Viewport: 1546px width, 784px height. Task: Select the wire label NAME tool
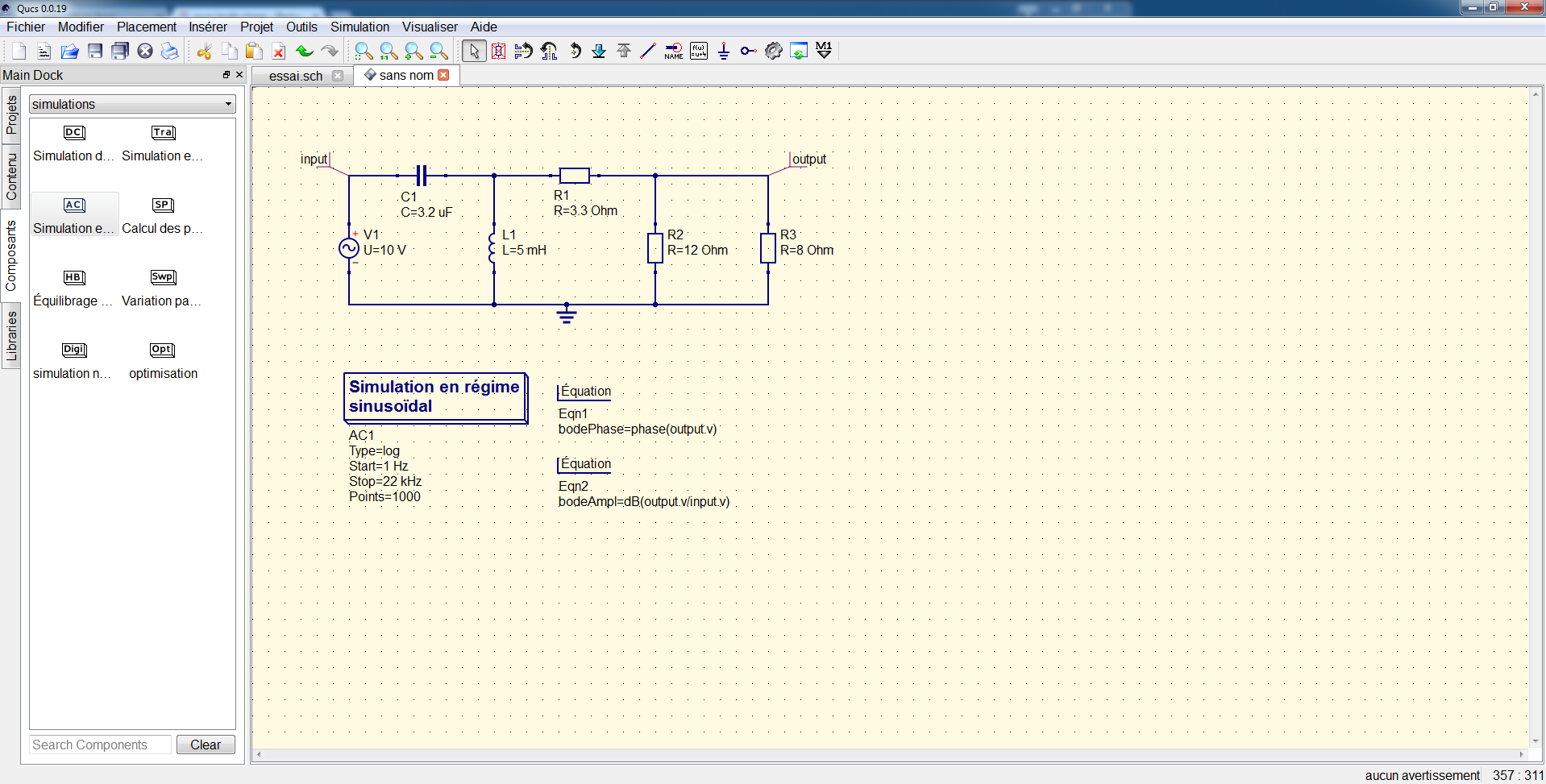[x=674, y=52]
